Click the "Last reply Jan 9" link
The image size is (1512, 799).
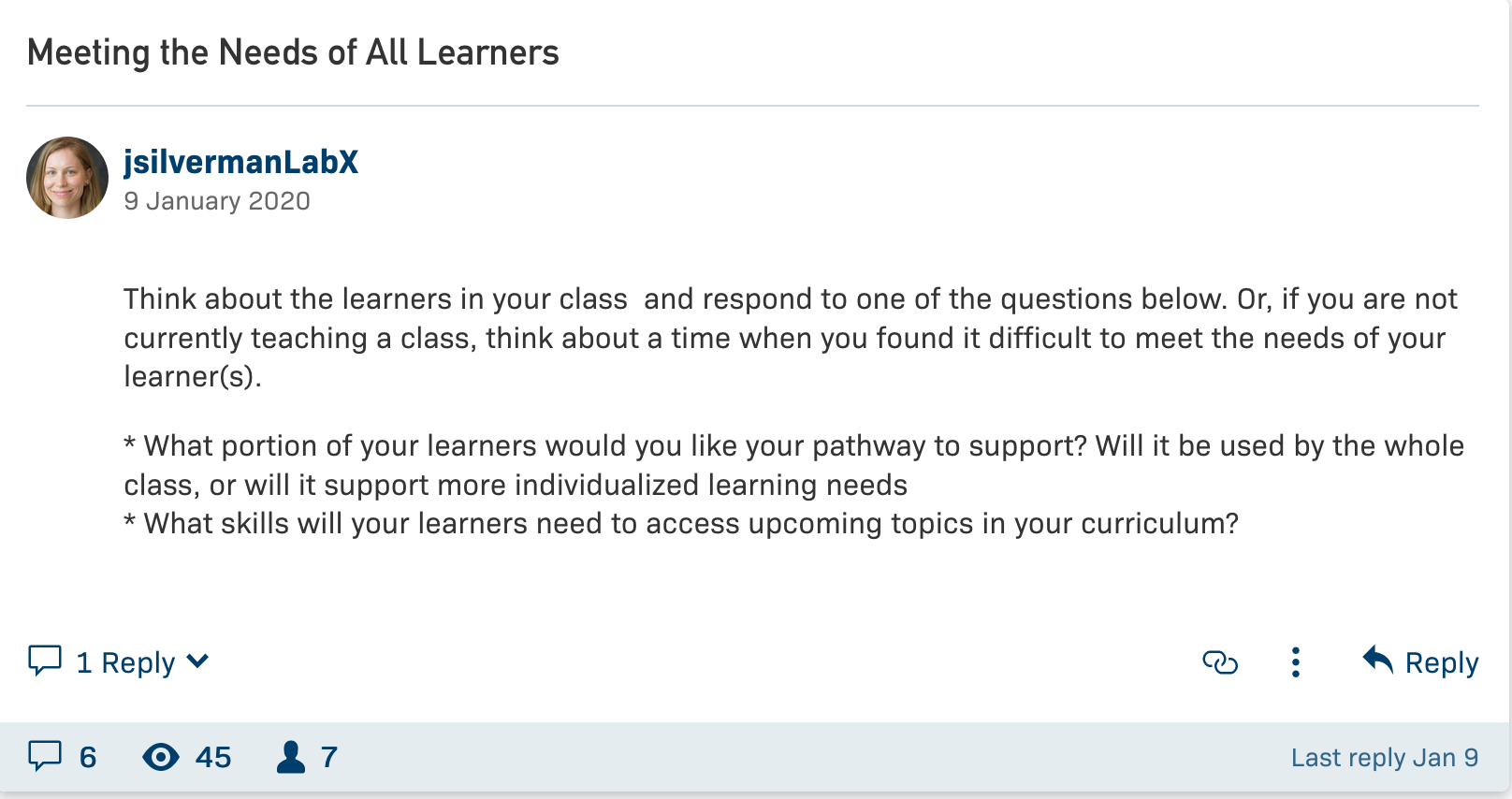[x=1384, y=757]
